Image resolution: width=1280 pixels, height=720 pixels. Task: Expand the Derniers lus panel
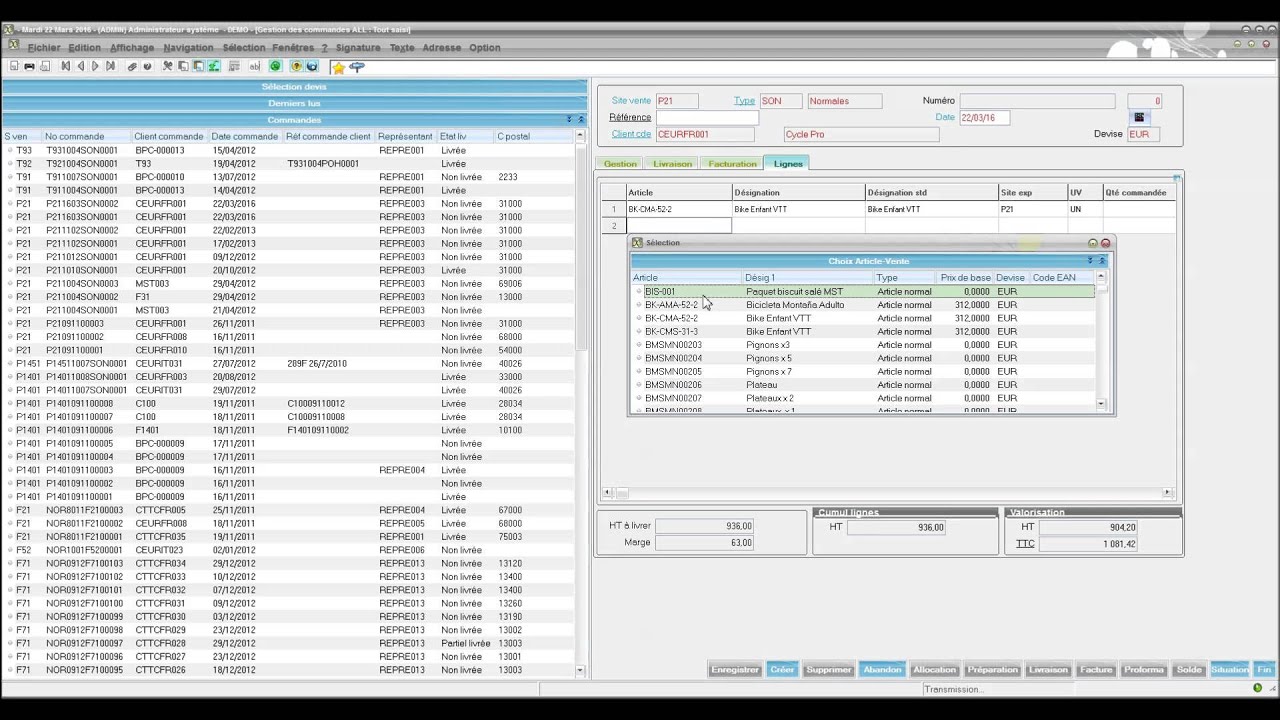(294, 103)
